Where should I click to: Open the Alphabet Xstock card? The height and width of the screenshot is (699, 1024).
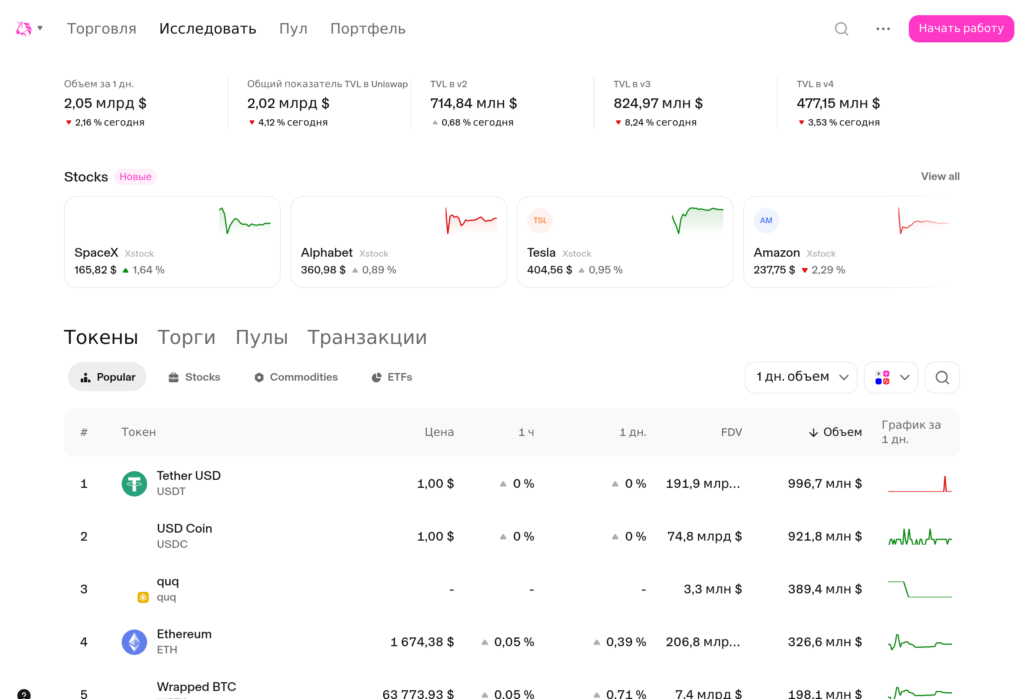398,242
